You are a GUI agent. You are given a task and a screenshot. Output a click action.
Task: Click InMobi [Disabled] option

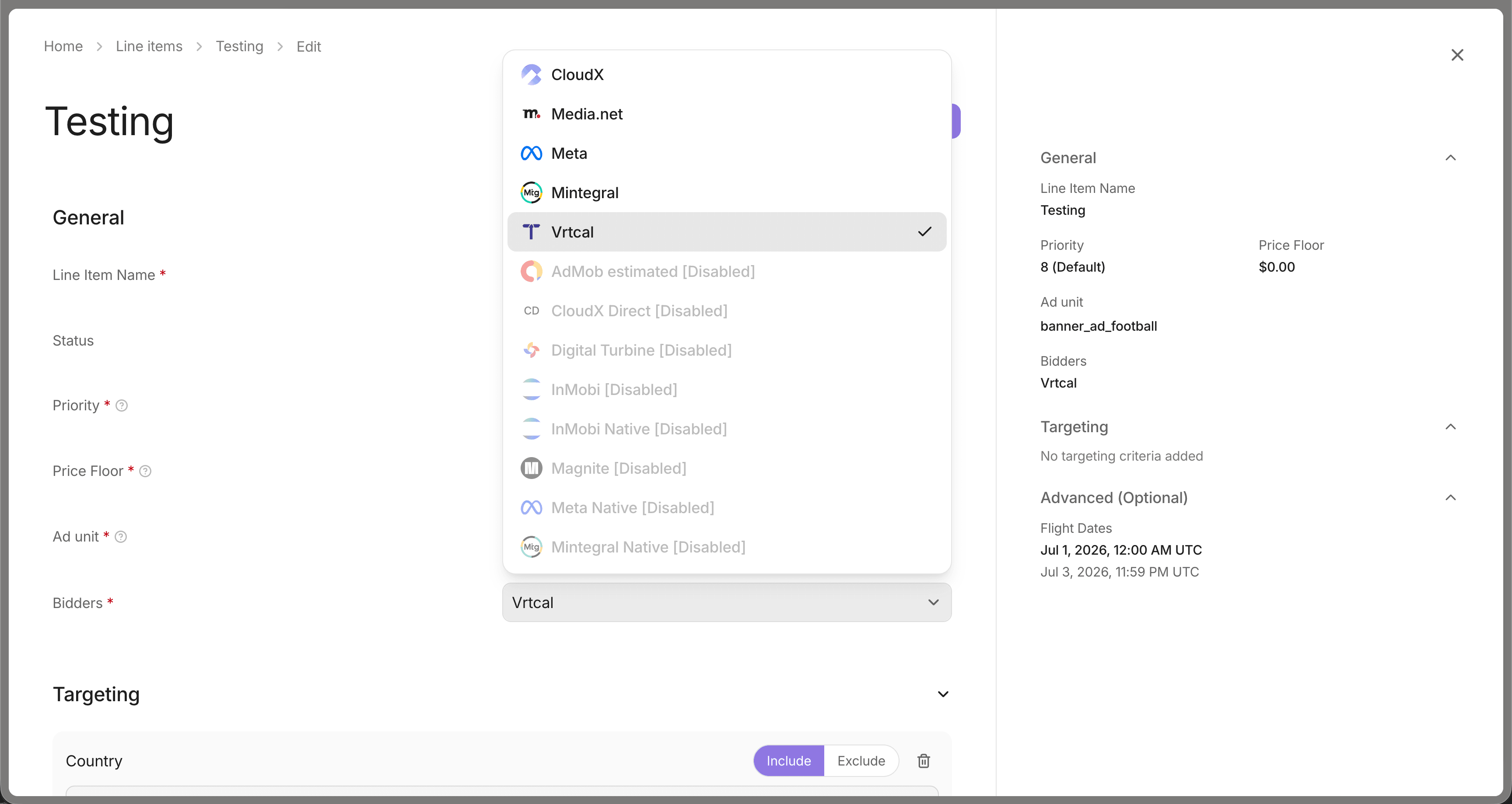tap(726, 389)
